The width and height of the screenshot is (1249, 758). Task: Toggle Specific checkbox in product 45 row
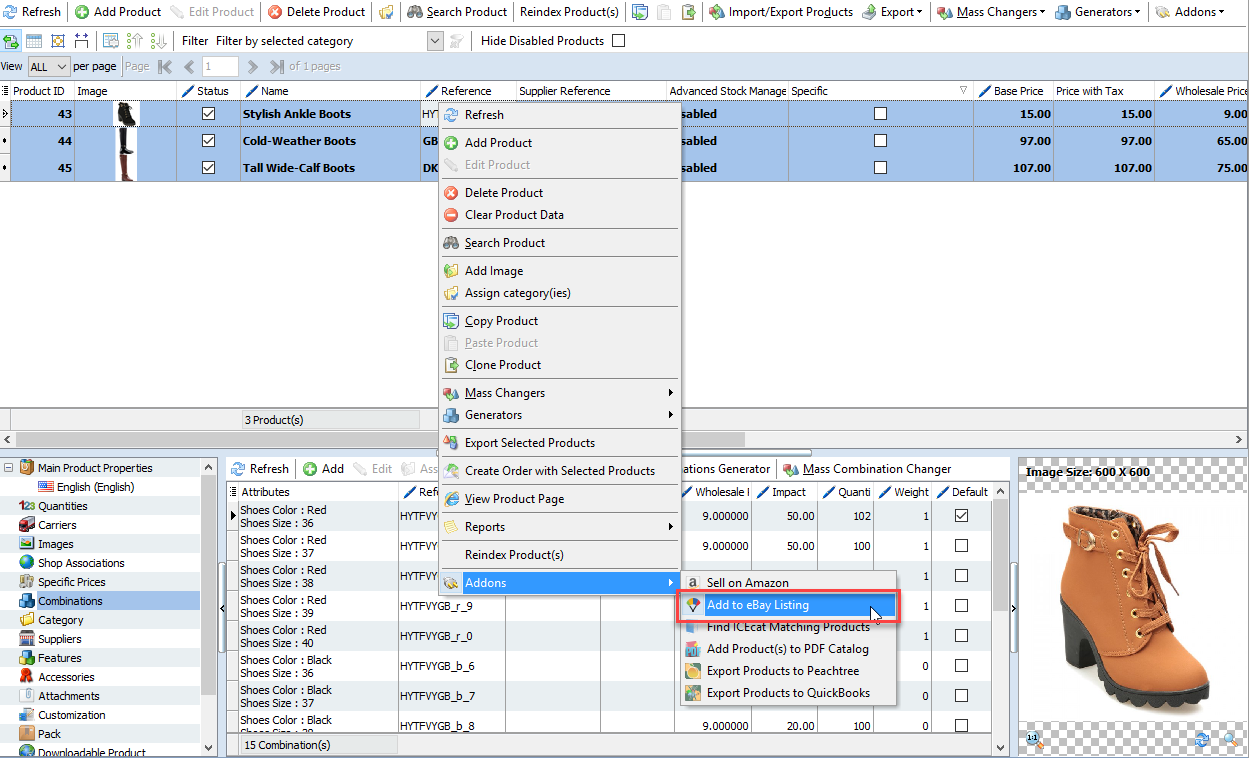click(x=880, y=168)
